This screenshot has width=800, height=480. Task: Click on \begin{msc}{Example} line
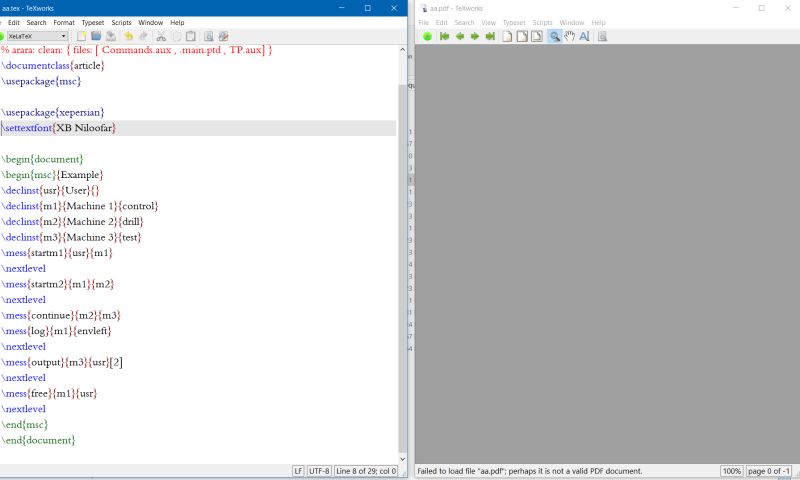click(x=52, y=175)
